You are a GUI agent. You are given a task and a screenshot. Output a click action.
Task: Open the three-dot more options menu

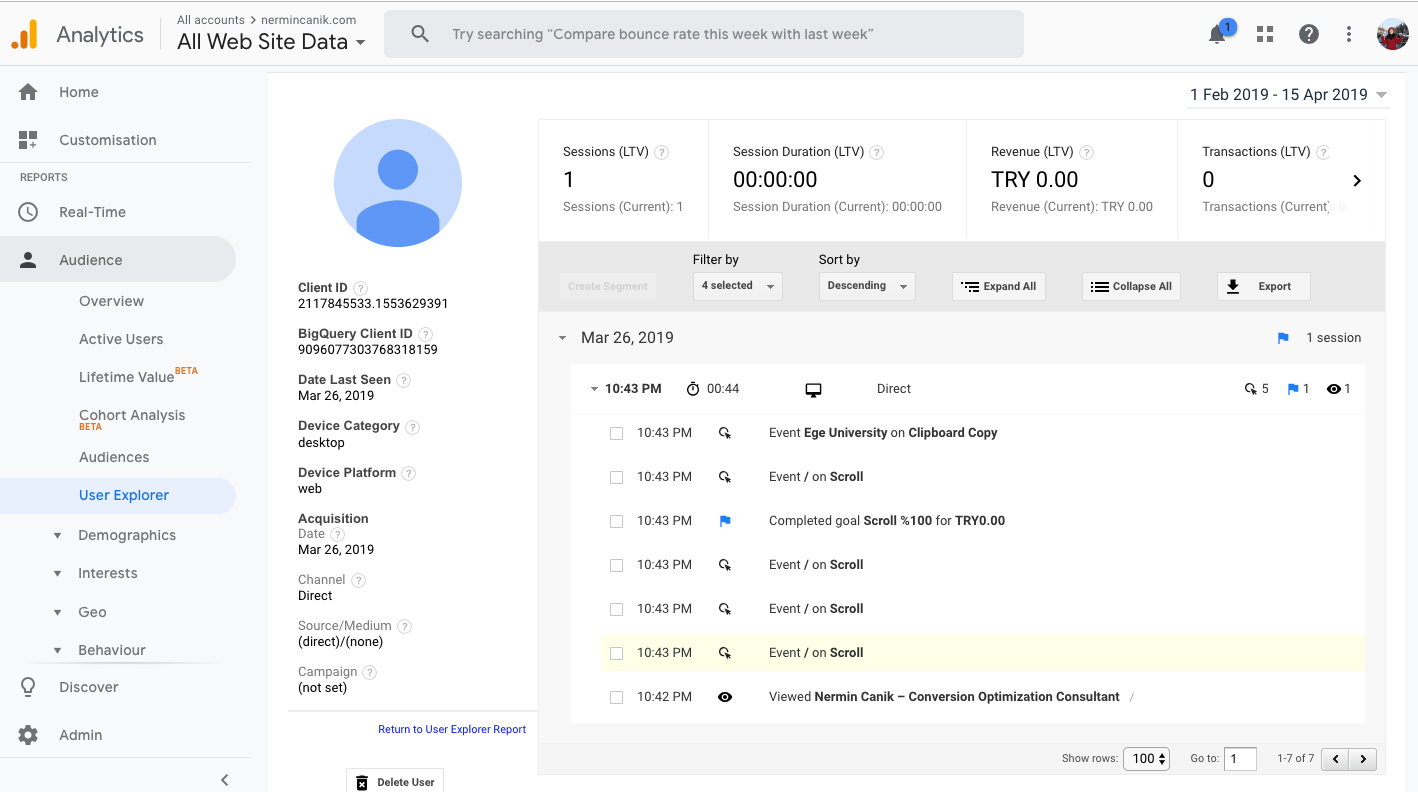pos(1349,34)
